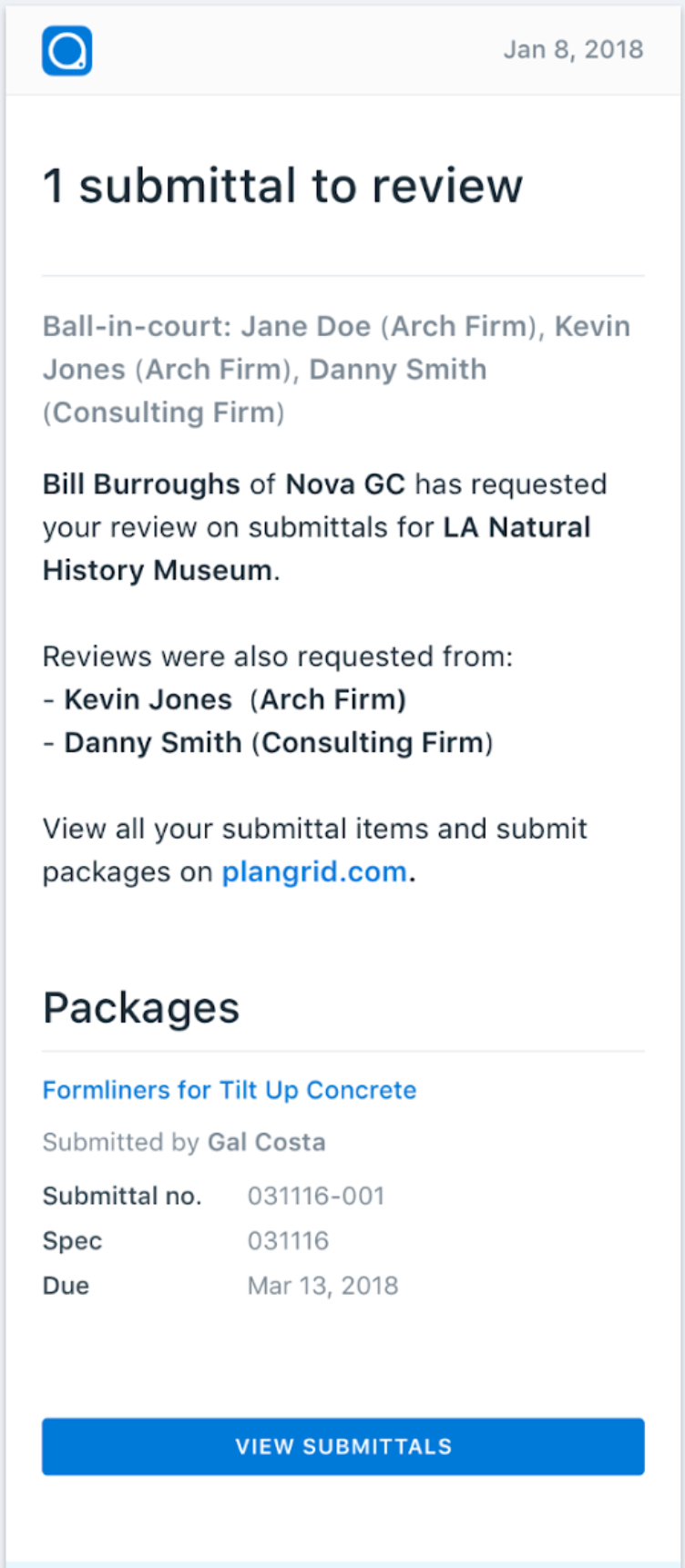
Task: Open the plangrid.com link
Action: click(x=314, y=871)
